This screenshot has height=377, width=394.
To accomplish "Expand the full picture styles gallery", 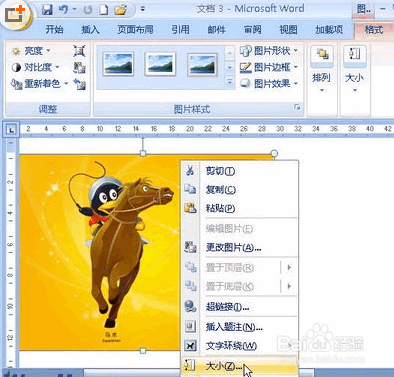I will tap(229, 82).
